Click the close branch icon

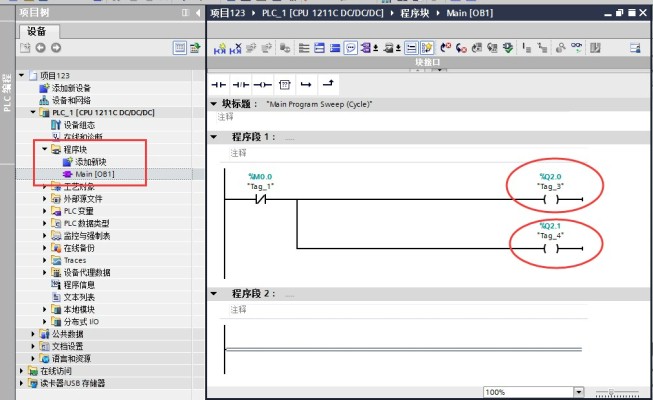[x=327, y=84]
